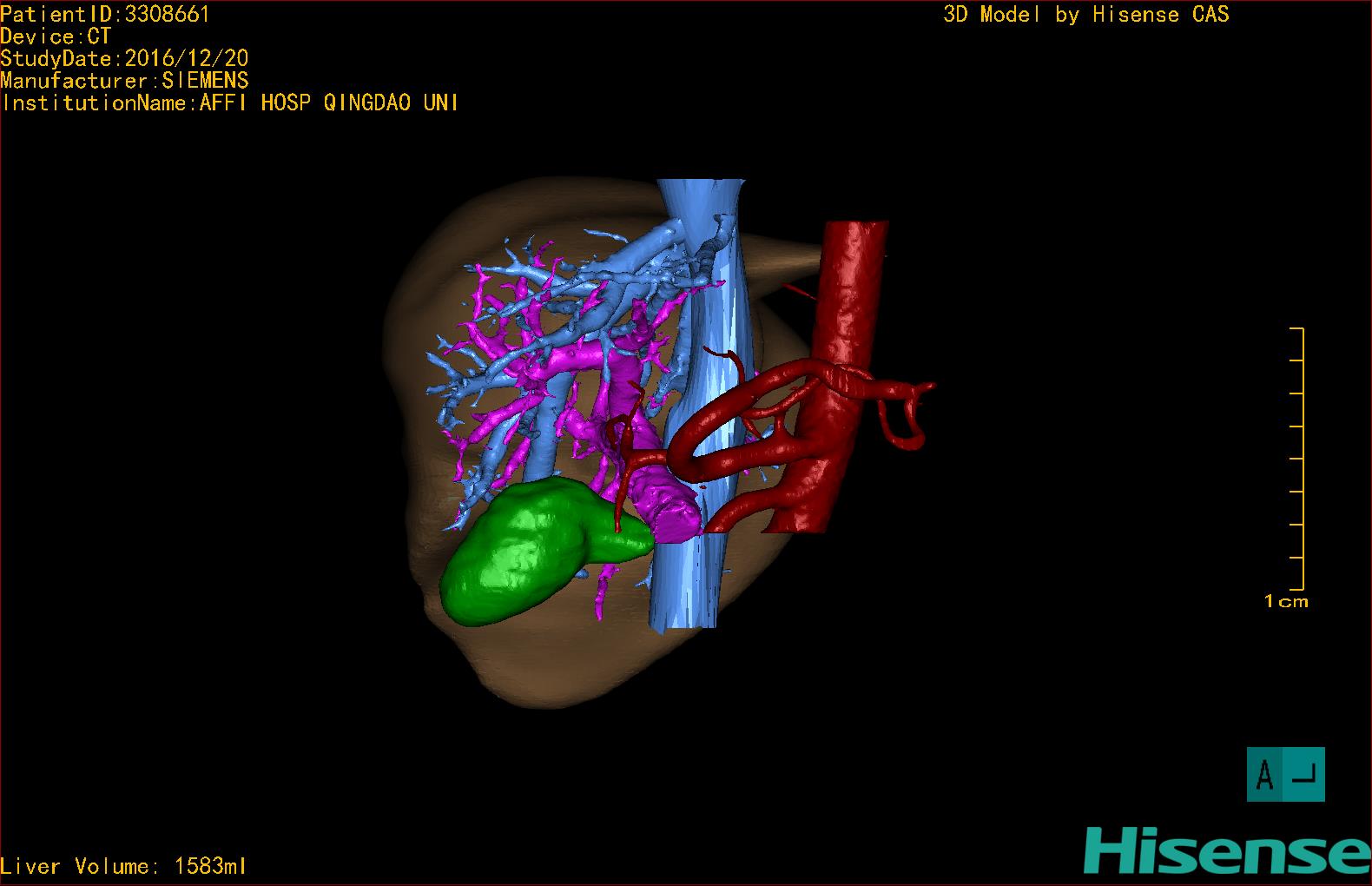Select InstitutionName:AFFI HOSP QINGDAO UNI text
1372x886 pixels.
tap(229, 102)
